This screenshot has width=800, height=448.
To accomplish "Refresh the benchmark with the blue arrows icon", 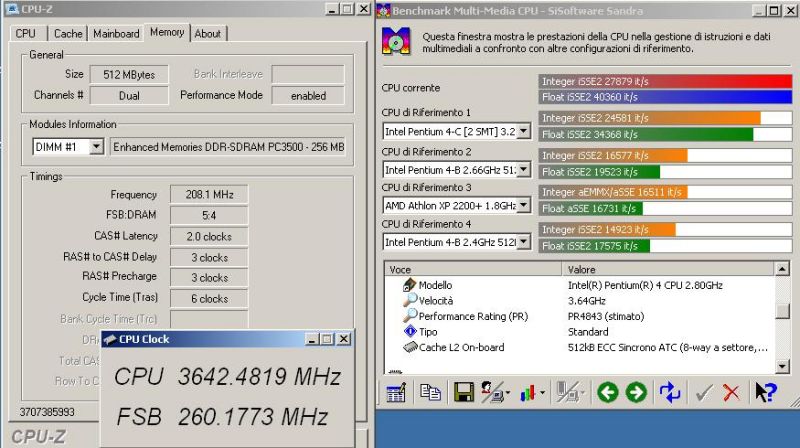I will pyautogui.click(x=670, y=392).
